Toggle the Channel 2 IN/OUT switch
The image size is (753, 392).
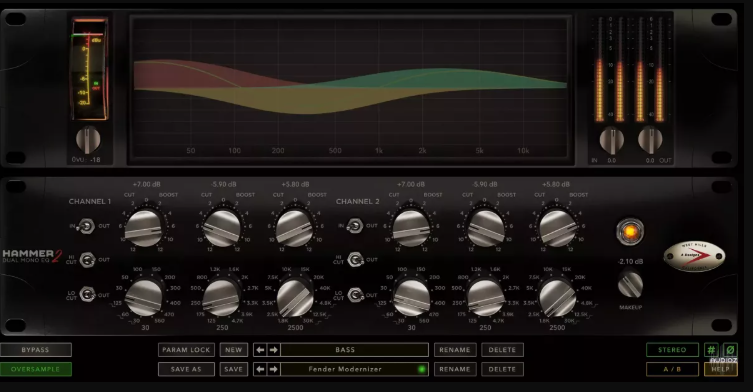(355, 226)
